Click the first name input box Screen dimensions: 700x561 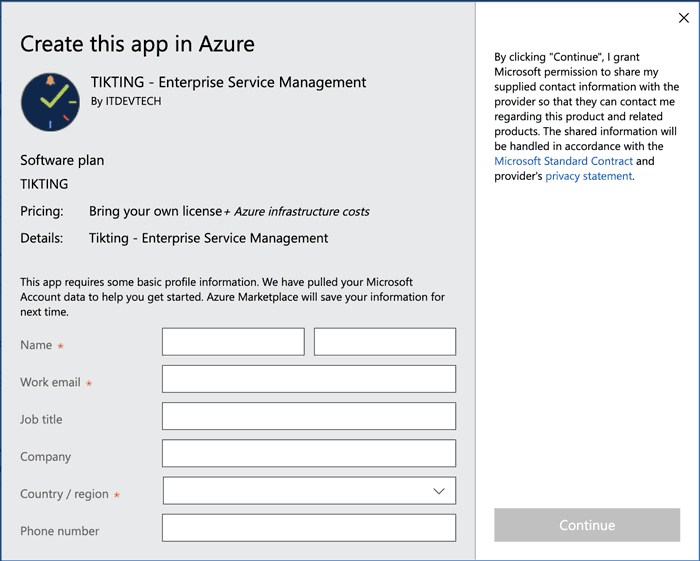pos(233,342)
